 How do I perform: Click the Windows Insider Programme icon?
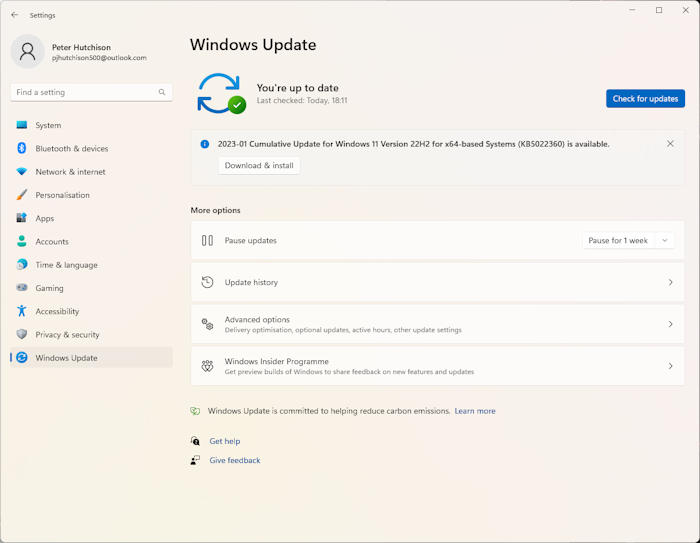point(207,366)
